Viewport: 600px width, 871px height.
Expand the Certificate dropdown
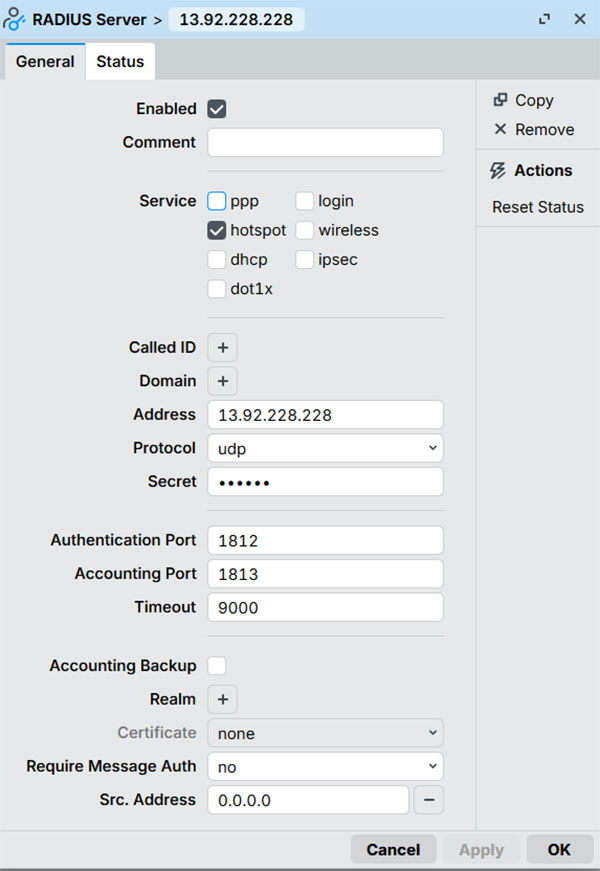pos(325,733)
